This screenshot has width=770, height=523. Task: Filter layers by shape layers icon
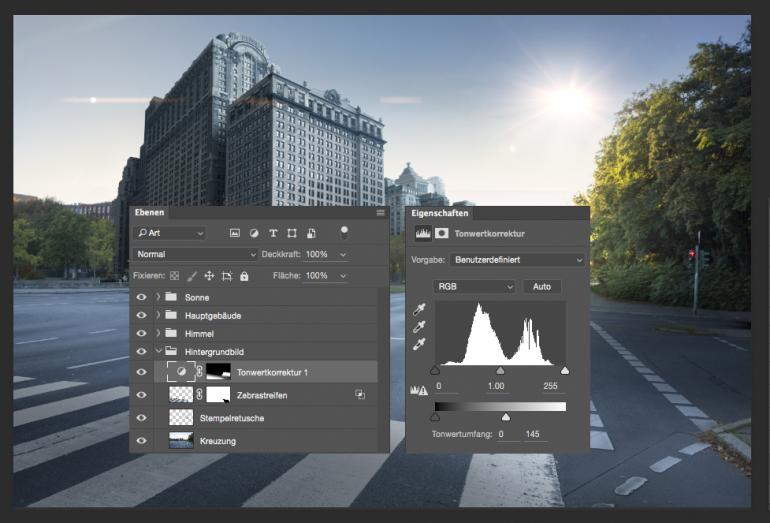pos(292,233)
